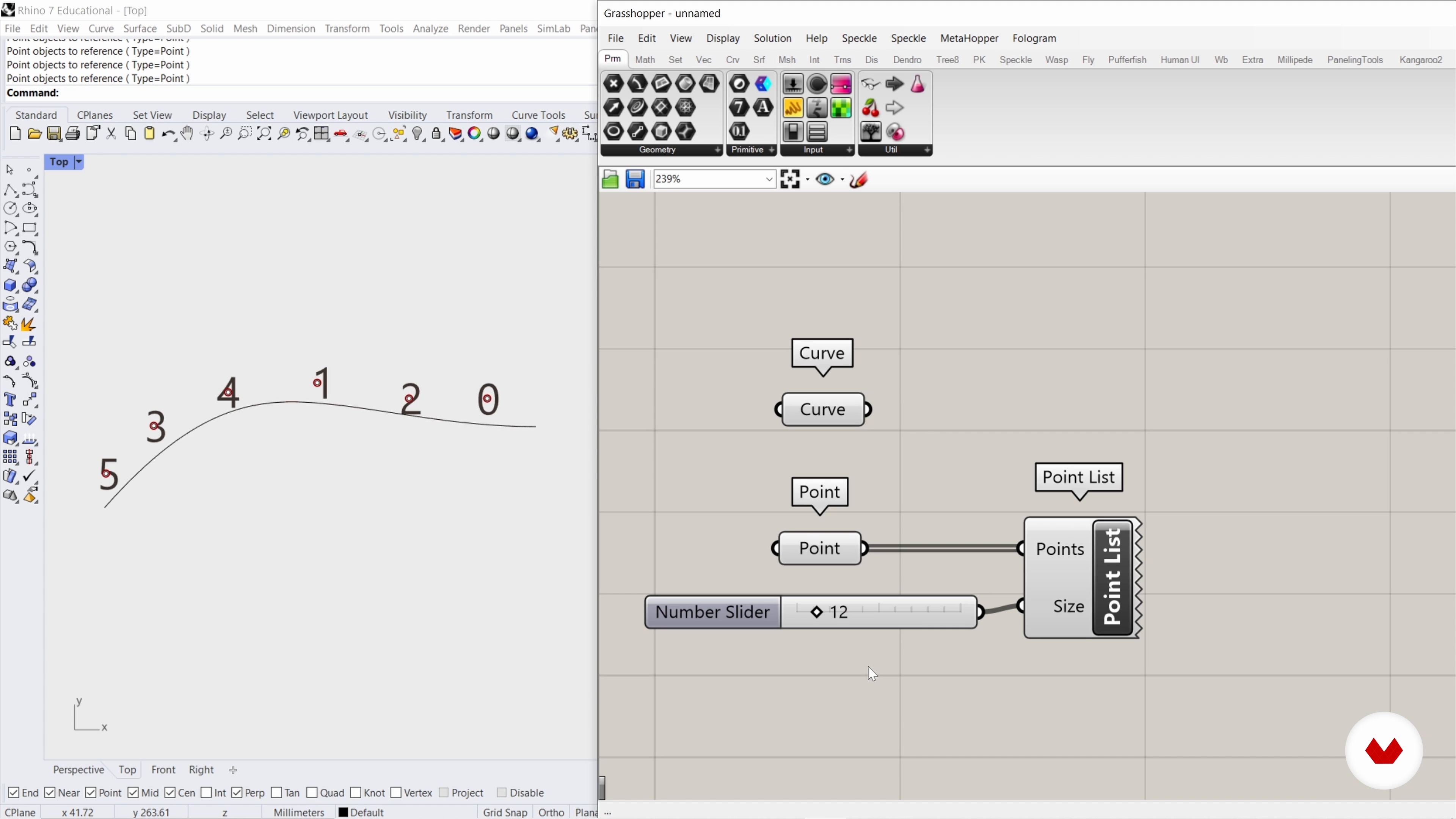Click Rhino's Lock padlock icon
1456x819 pixels.
tap(436, 134)
